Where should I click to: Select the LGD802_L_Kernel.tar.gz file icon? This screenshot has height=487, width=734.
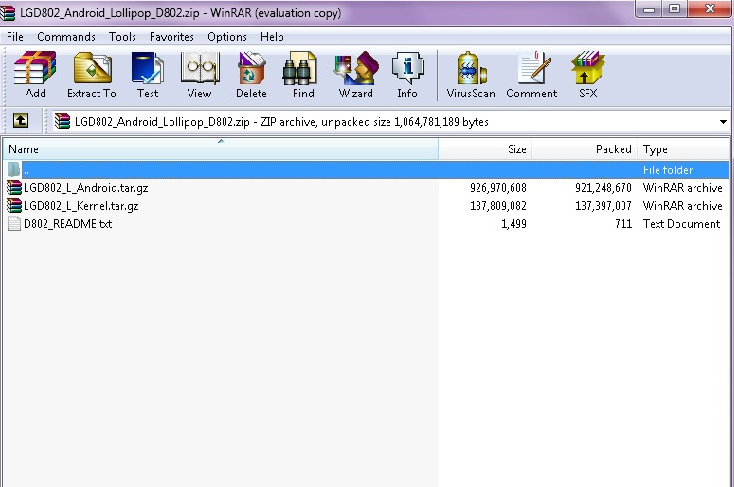pos(15,206)
